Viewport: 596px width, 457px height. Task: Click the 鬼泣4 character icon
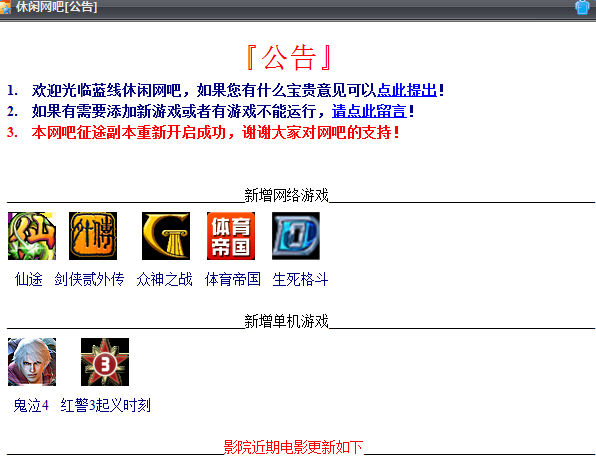pyautogui.click(x=32, y=362)
